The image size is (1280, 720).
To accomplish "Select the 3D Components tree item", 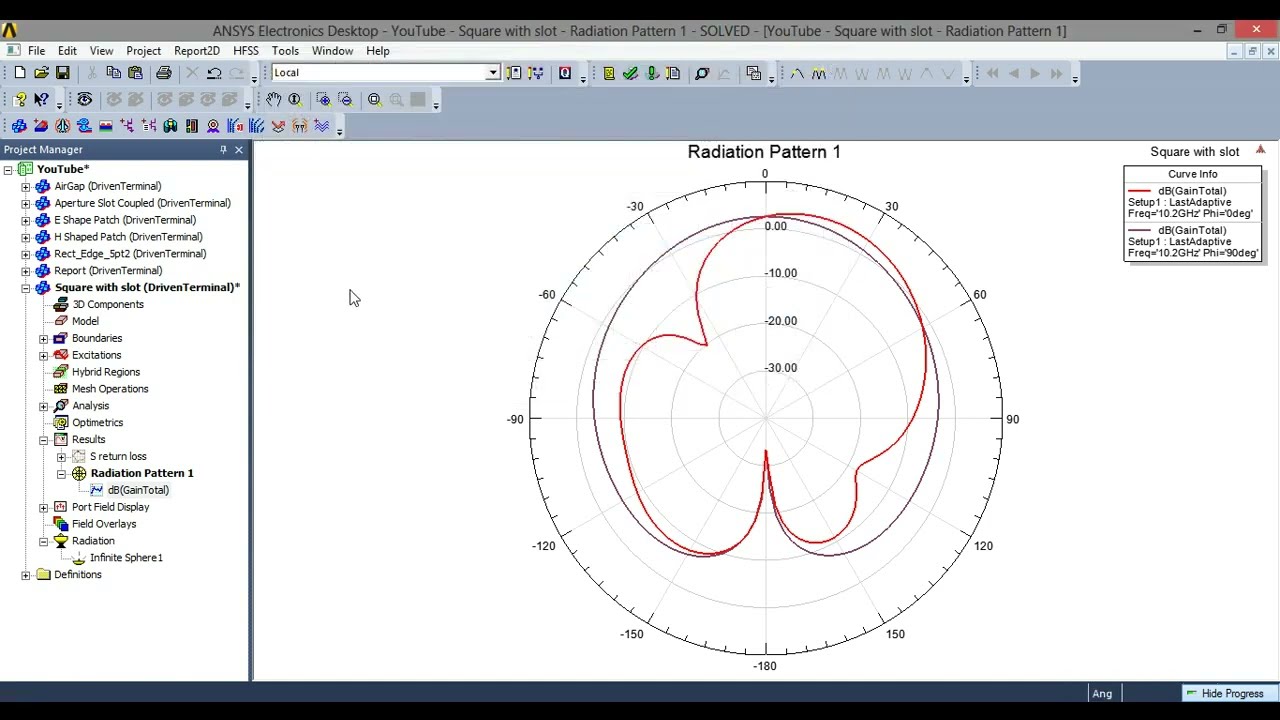I will (x=108, y=305).
